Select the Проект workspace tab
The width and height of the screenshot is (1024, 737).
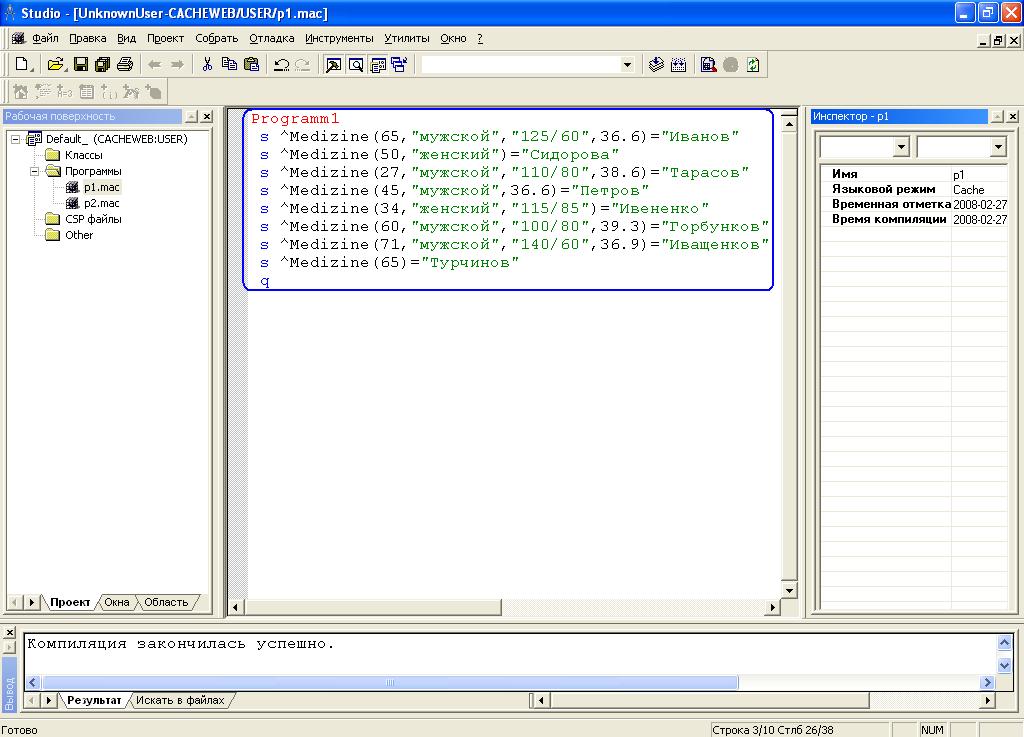(70, 603)
